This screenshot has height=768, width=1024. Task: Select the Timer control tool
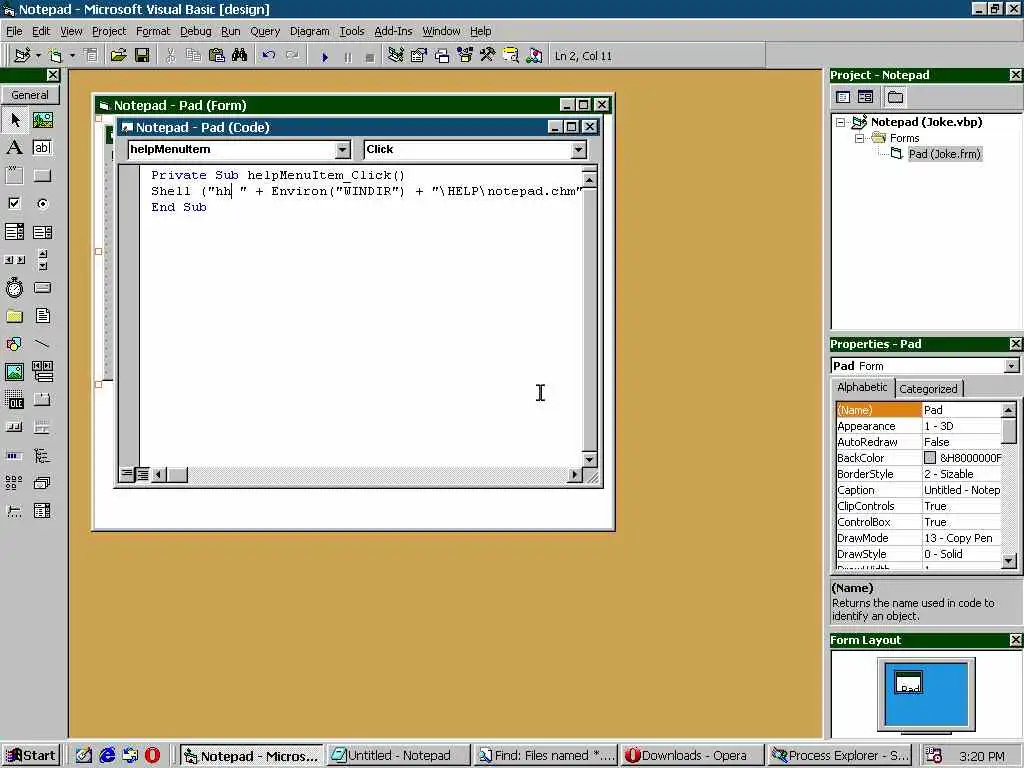tap(14, 288)
